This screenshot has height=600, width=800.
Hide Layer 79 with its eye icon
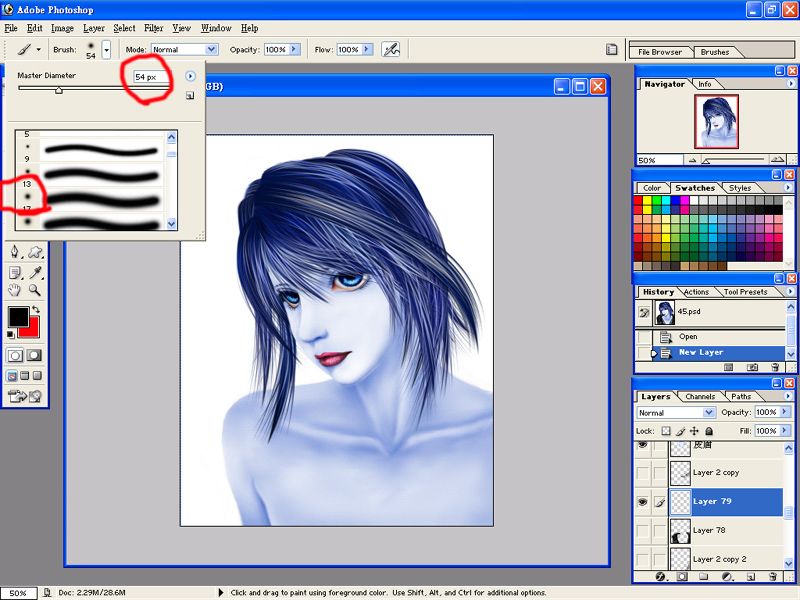pyautogui.click(x=643, y=502)
